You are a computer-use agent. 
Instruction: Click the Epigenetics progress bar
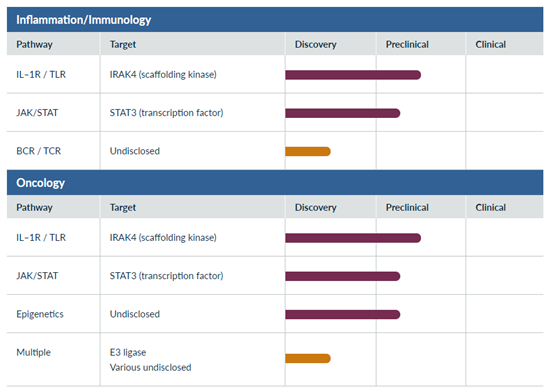pyautogui.click(x=343, y=314)
